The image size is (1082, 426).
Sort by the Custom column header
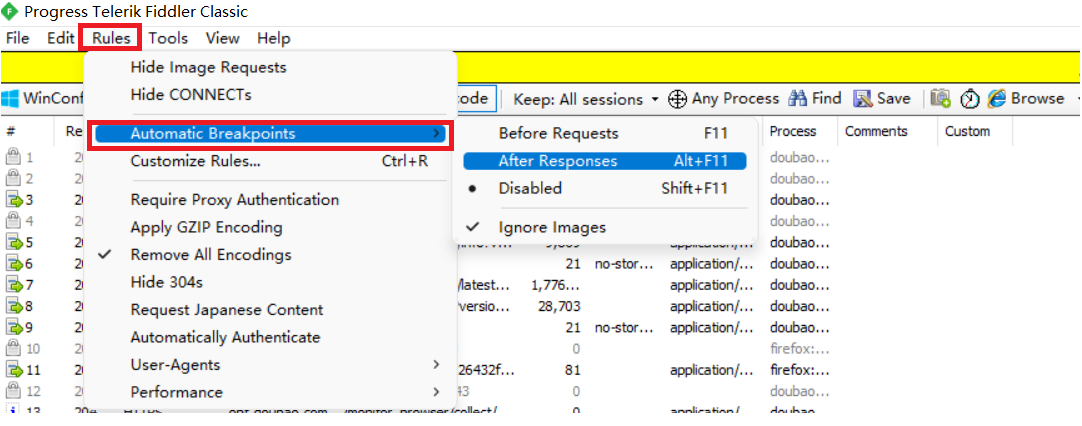click(974, 131)
